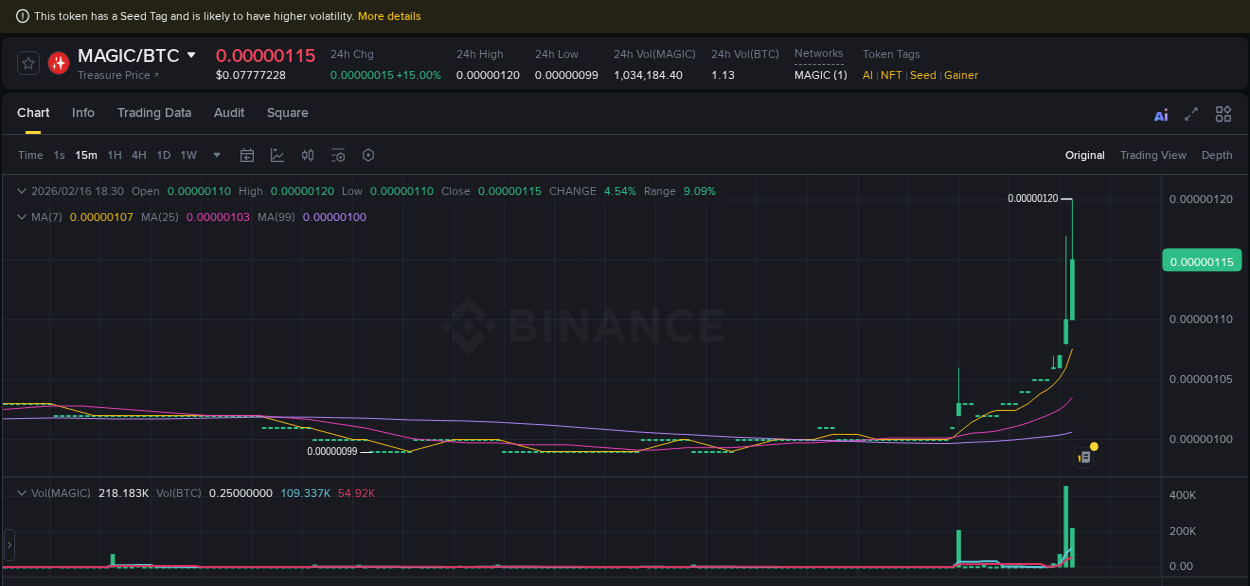
Task: Open the Audit tab
Action: pyautogui.click(x=228, y=113)
